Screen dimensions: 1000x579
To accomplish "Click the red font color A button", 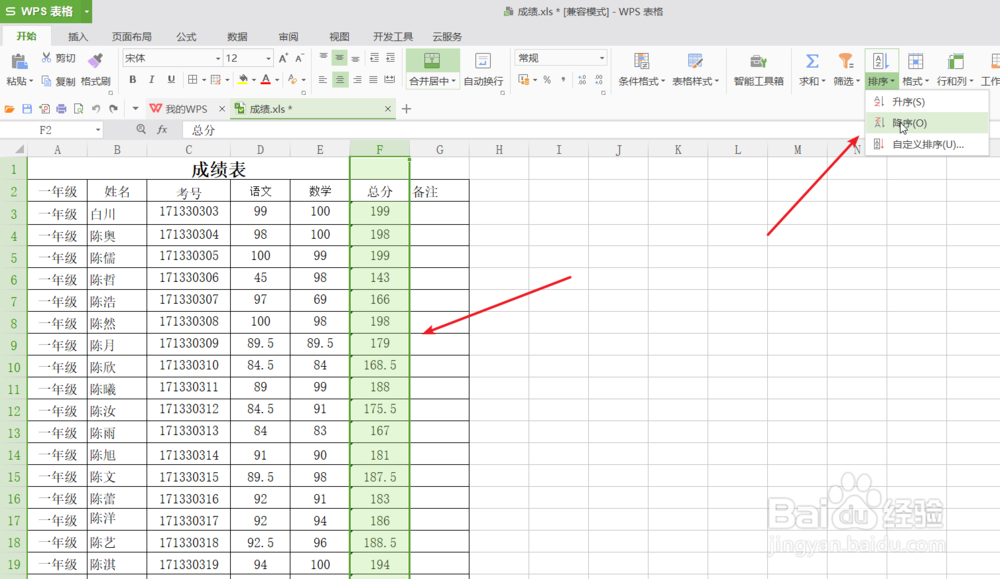I will pos(266,80).
